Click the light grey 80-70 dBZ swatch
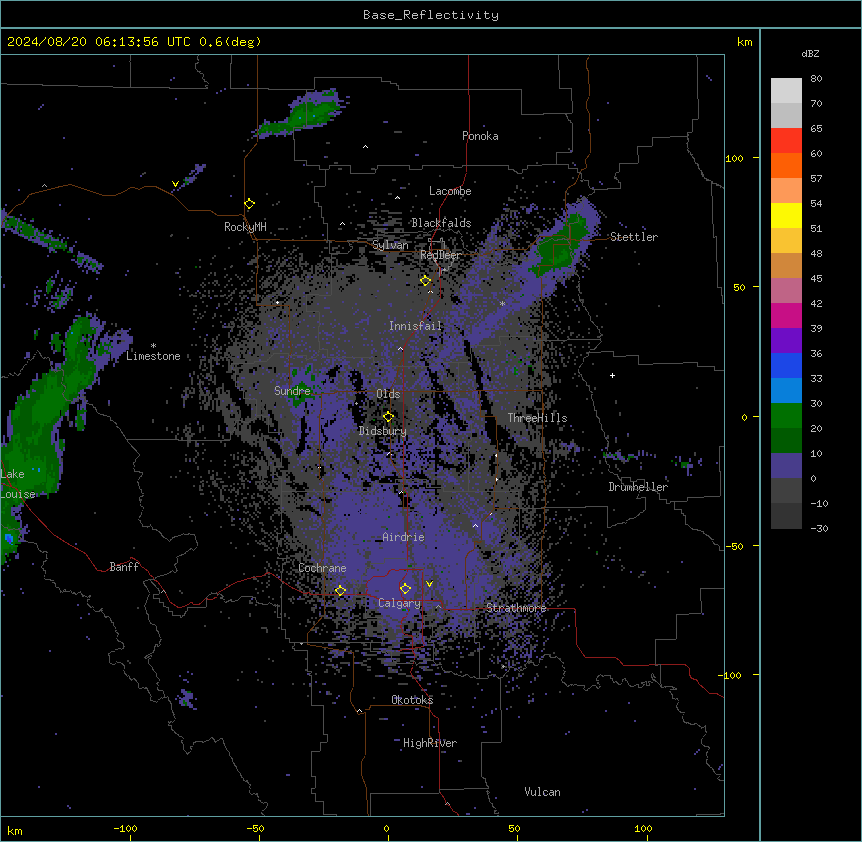Viewport: 862px width, 842px height. pos(786,91)
